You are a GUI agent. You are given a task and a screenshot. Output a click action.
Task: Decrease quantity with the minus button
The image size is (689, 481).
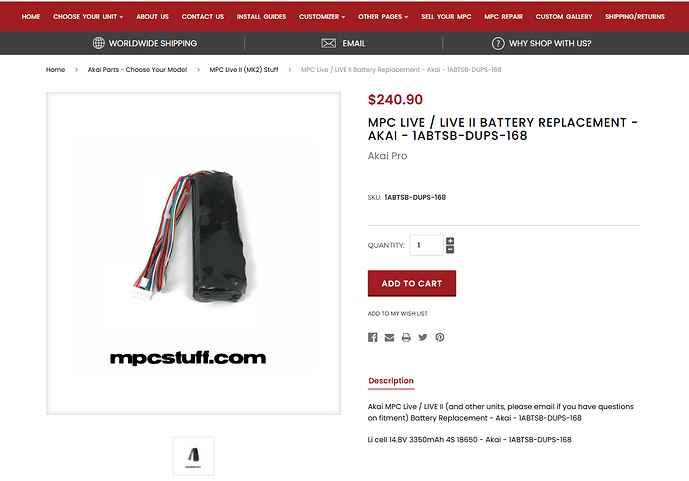[450, 250]
